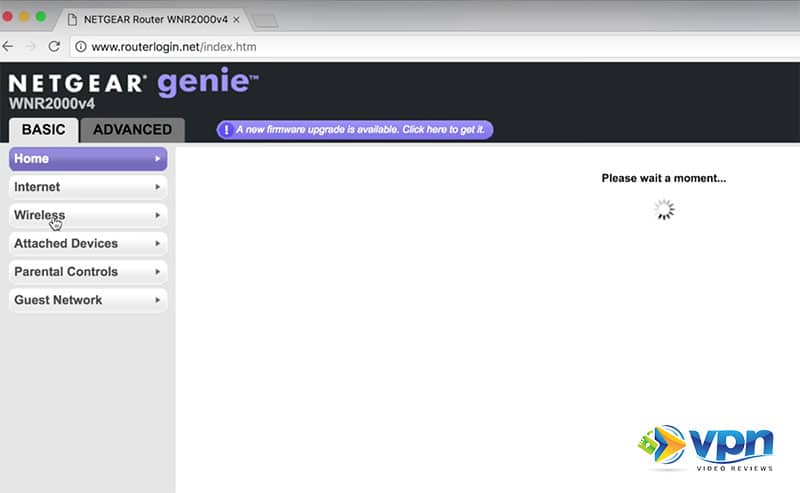Click the exclamation icon in firmware notice
The height and width of the screenshot is (493, 800).
226,130
